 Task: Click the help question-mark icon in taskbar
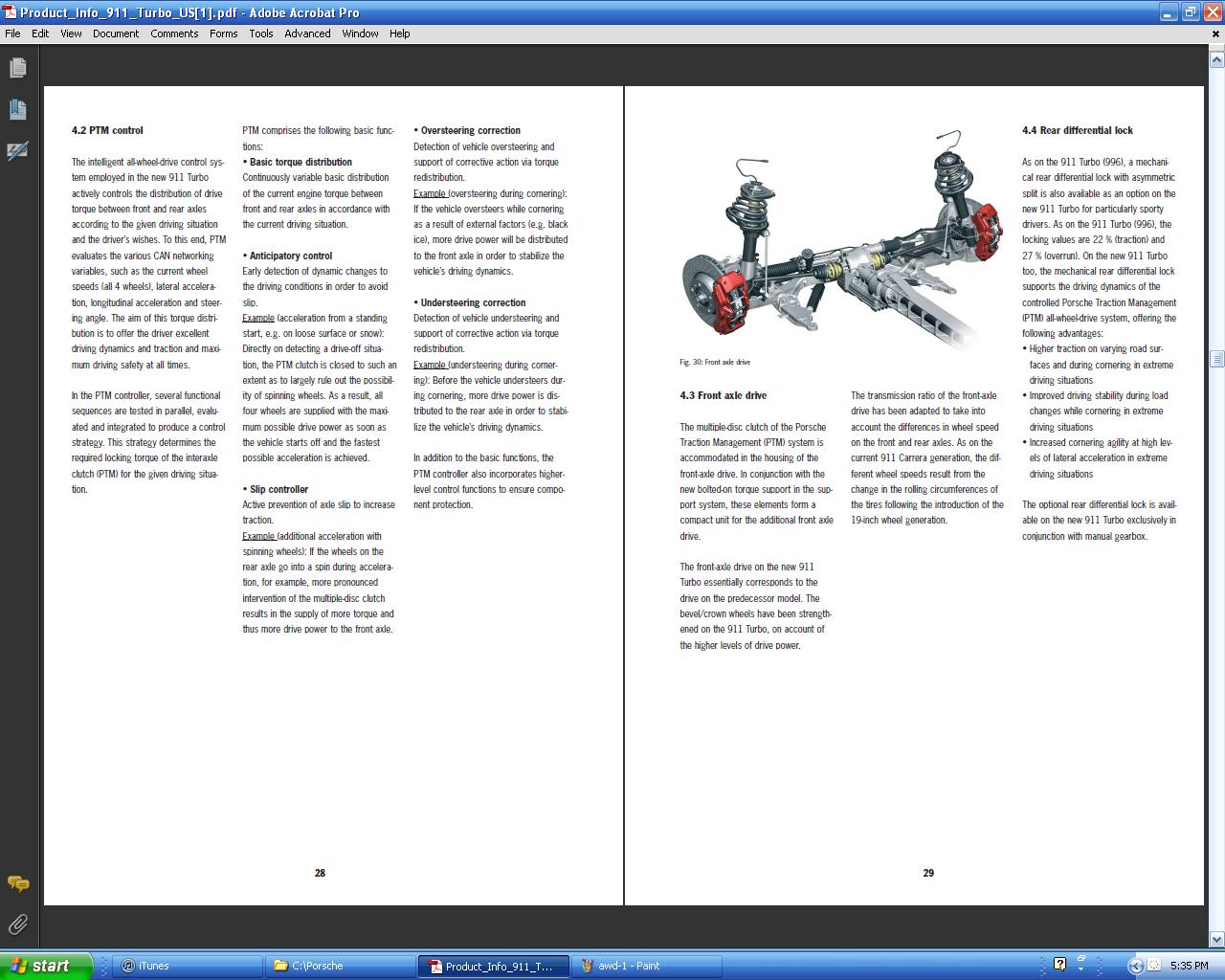(1059, 965)
